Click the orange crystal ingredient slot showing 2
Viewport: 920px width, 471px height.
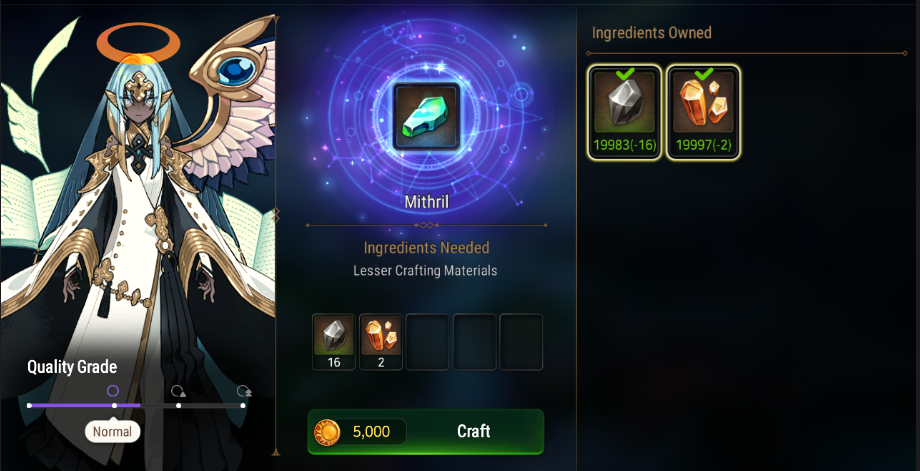click(381, 342)
